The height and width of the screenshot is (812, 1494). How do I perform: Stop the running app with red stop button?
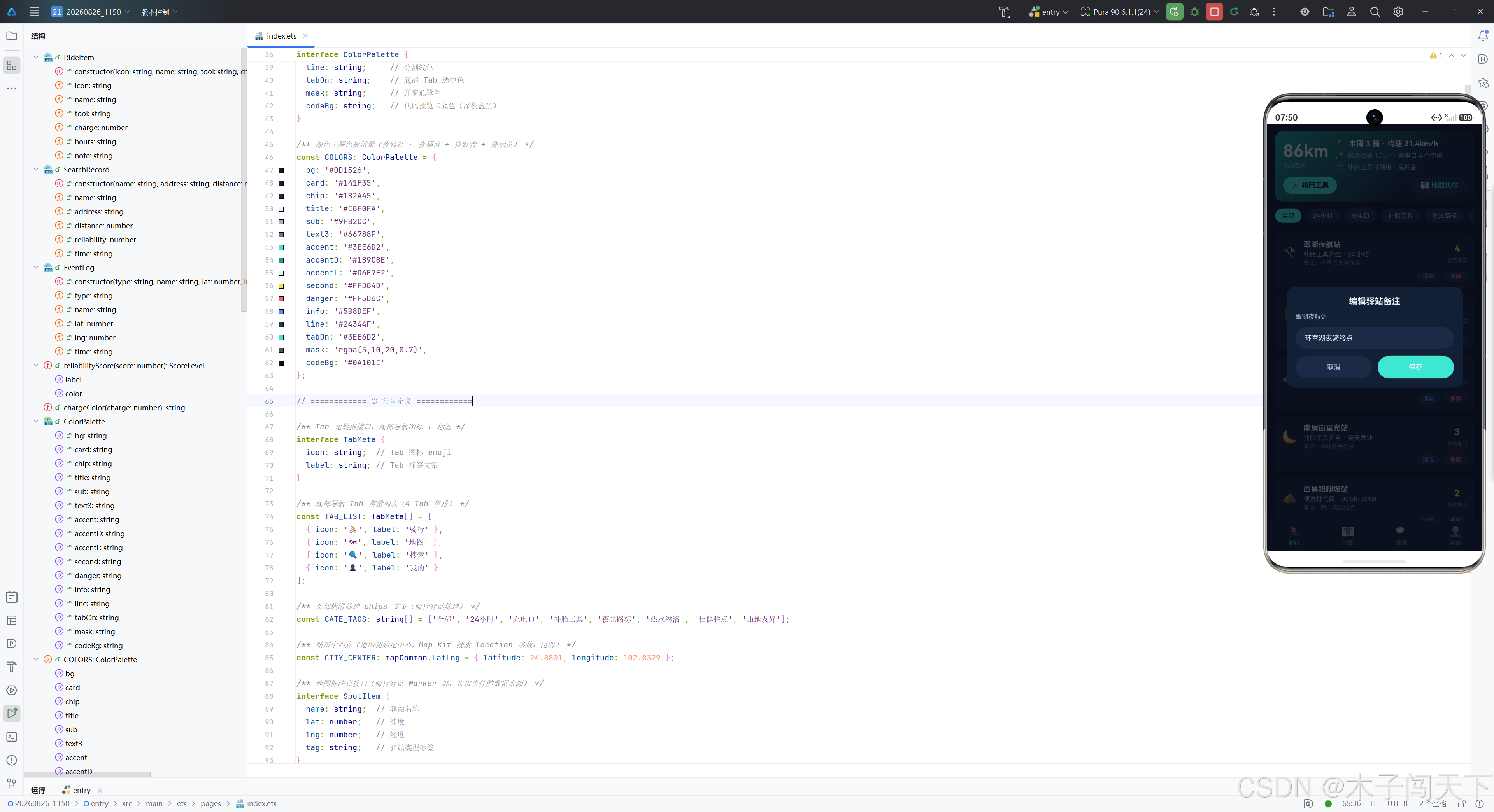pos(1214,12)
